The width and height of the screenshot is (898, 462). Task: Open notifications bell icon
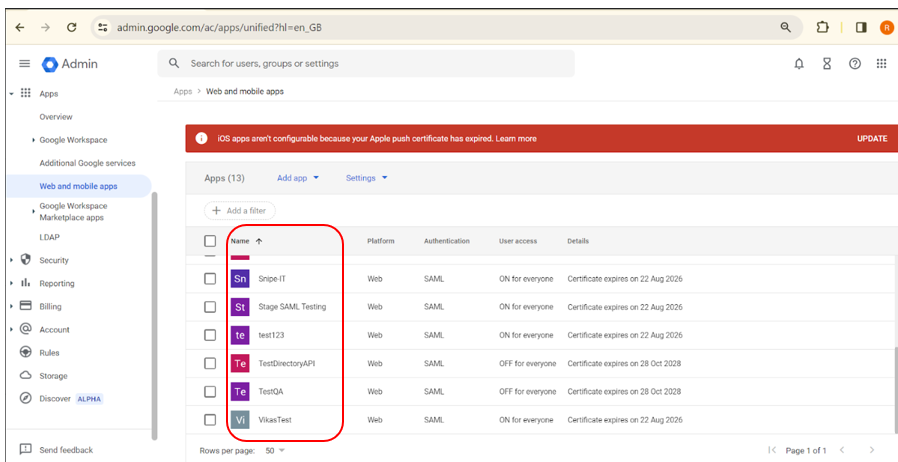pos(799,64)
